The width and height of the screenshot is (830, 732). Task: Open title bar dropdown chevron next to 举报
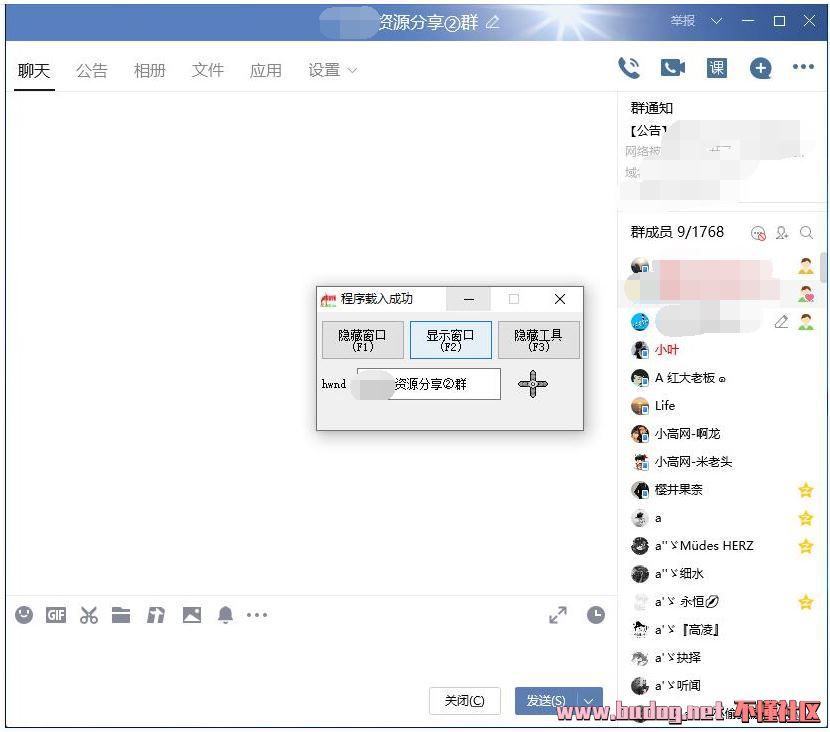pyautogui.click(x=716, y=21)
